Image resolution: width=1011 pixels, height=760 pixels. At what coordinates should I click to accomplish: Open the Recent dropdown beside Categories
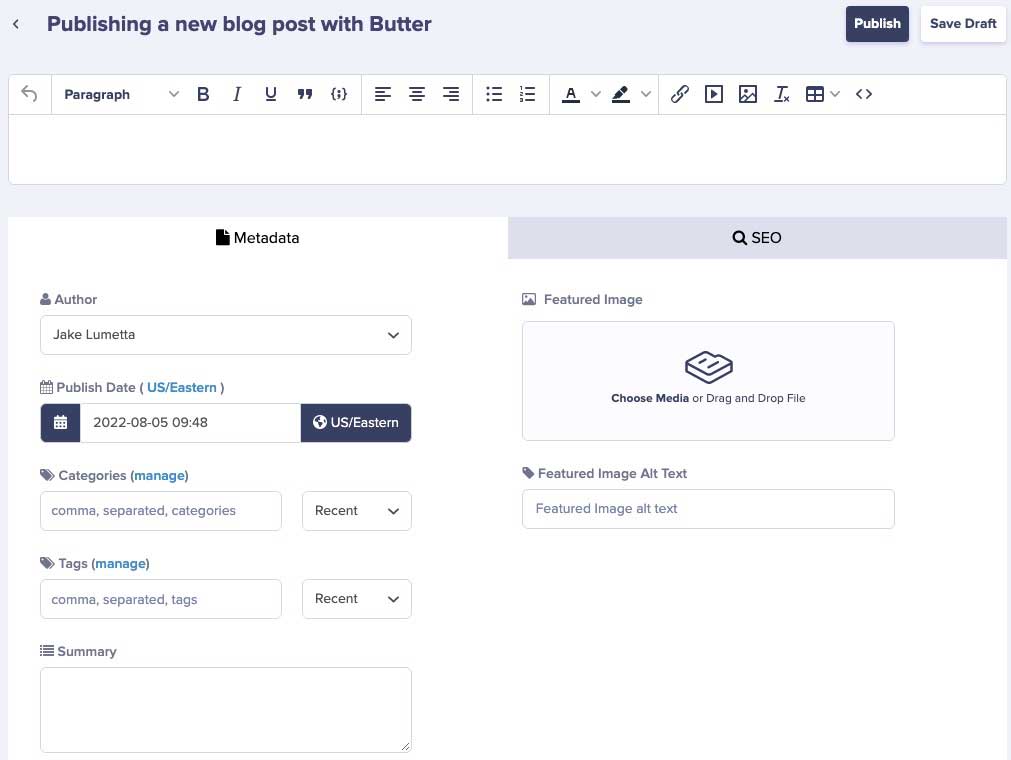point(356,510)
